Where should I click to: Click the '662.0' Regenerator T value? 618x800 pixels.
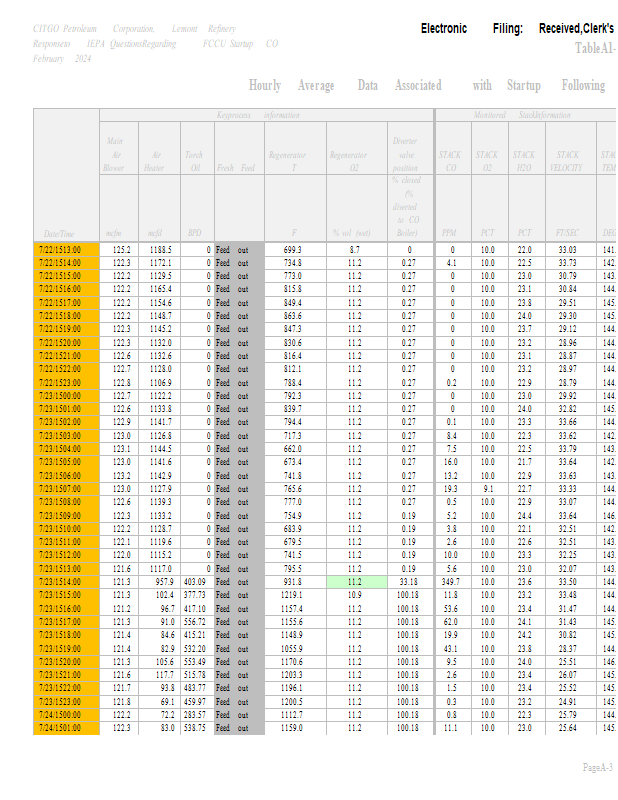pos(293,449)
